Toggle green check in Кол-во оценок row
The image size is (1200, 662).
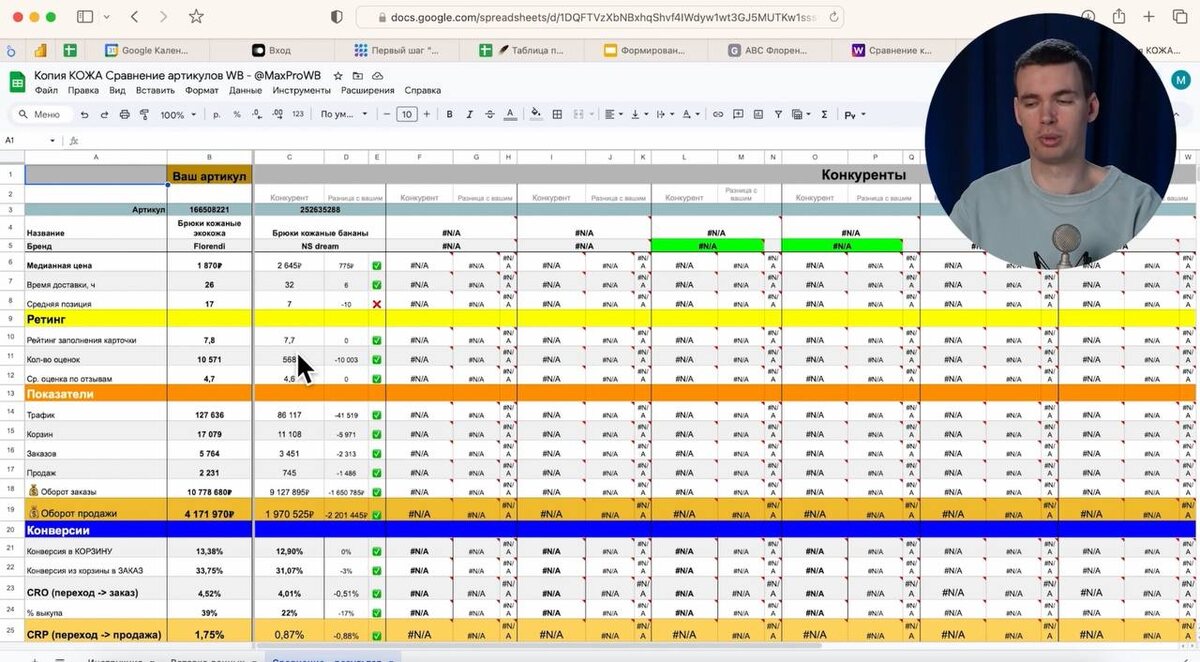[377, 360]
